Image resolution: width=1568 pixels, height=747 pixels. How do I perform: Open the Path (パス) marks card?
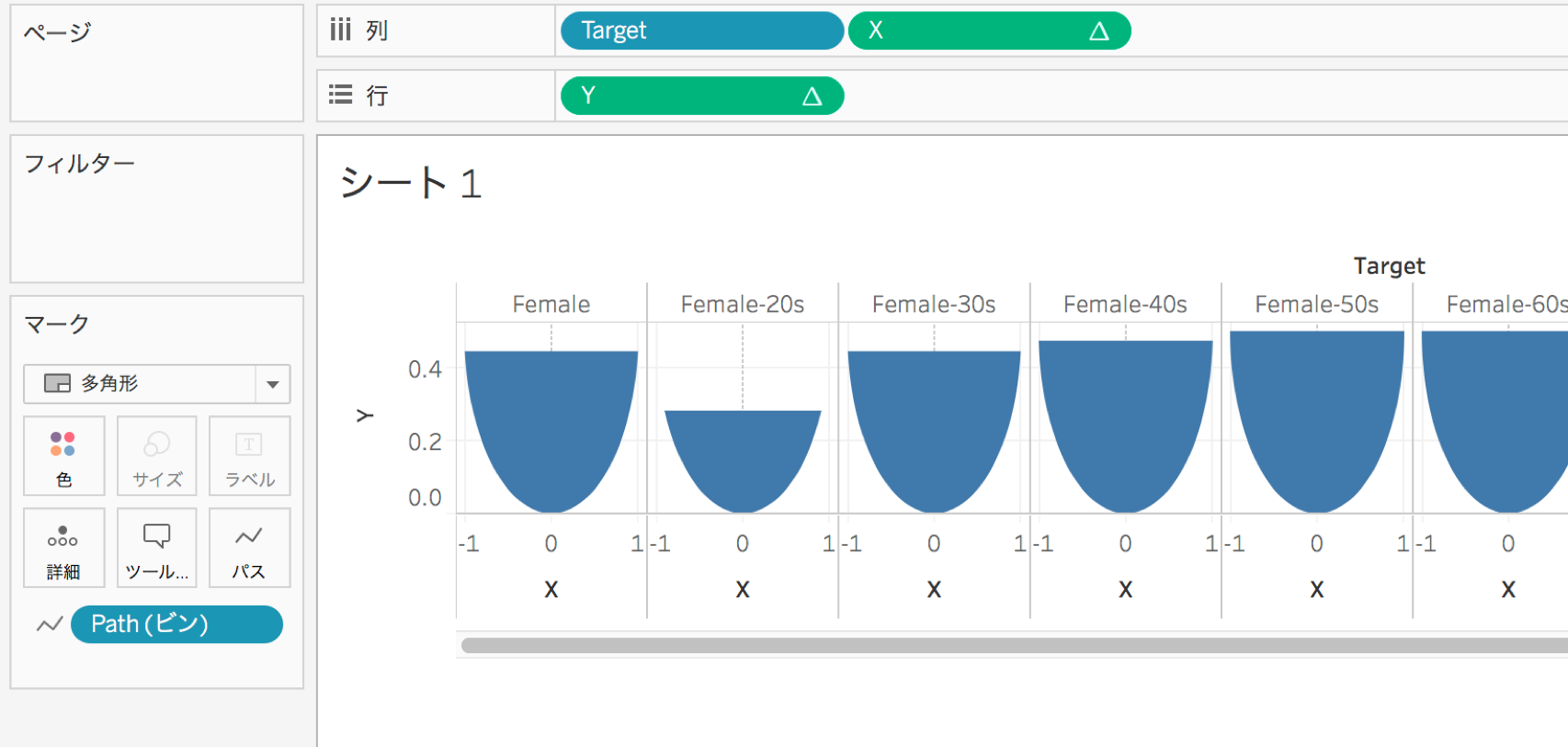249,548
